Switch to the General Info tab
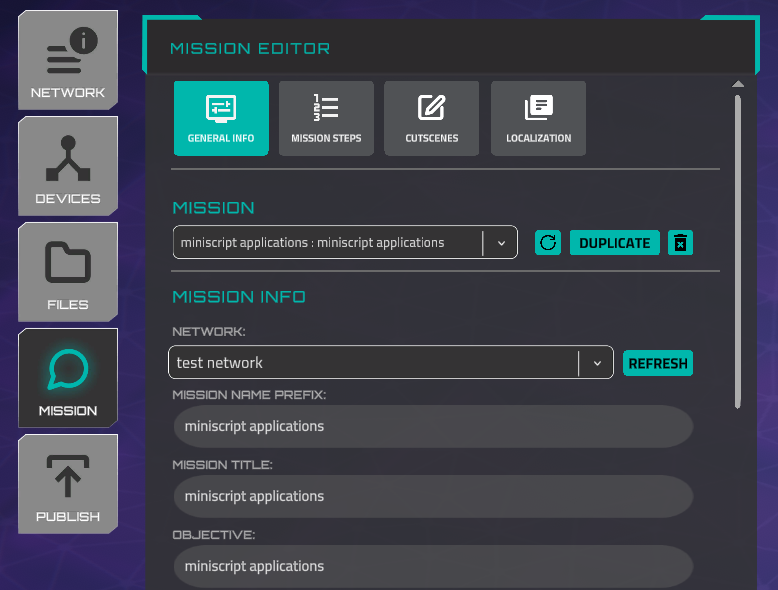Image resolution: width=778 pixels, height=590 pixels. click(221, 118)
